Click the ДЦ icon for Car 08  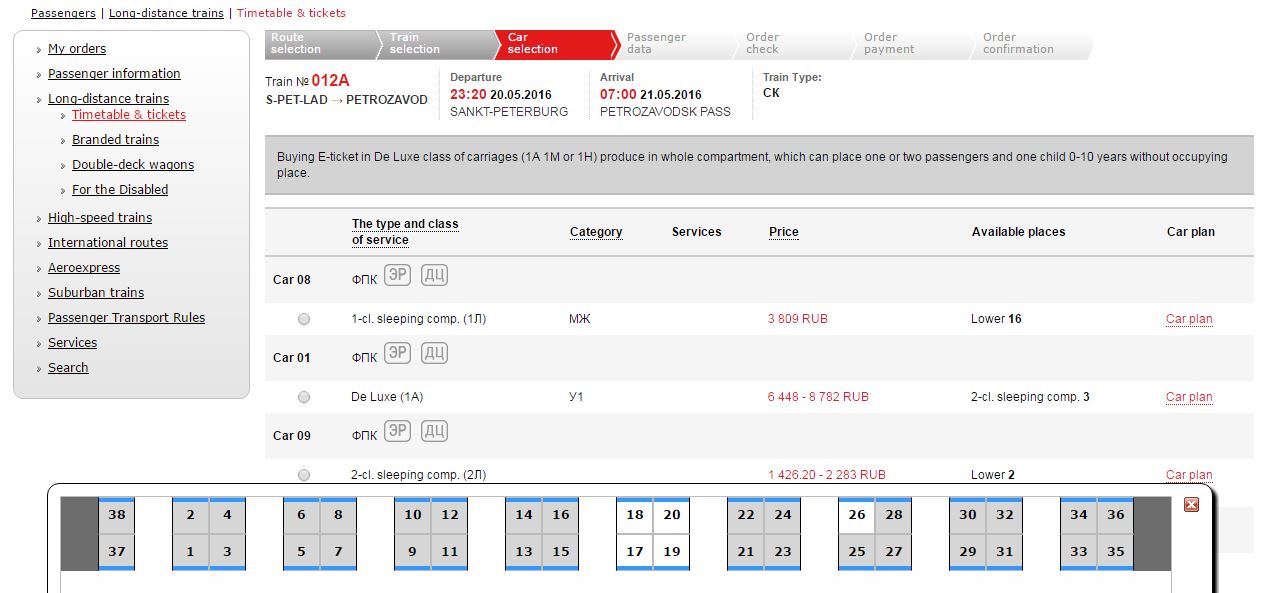(x=434, y=274)
